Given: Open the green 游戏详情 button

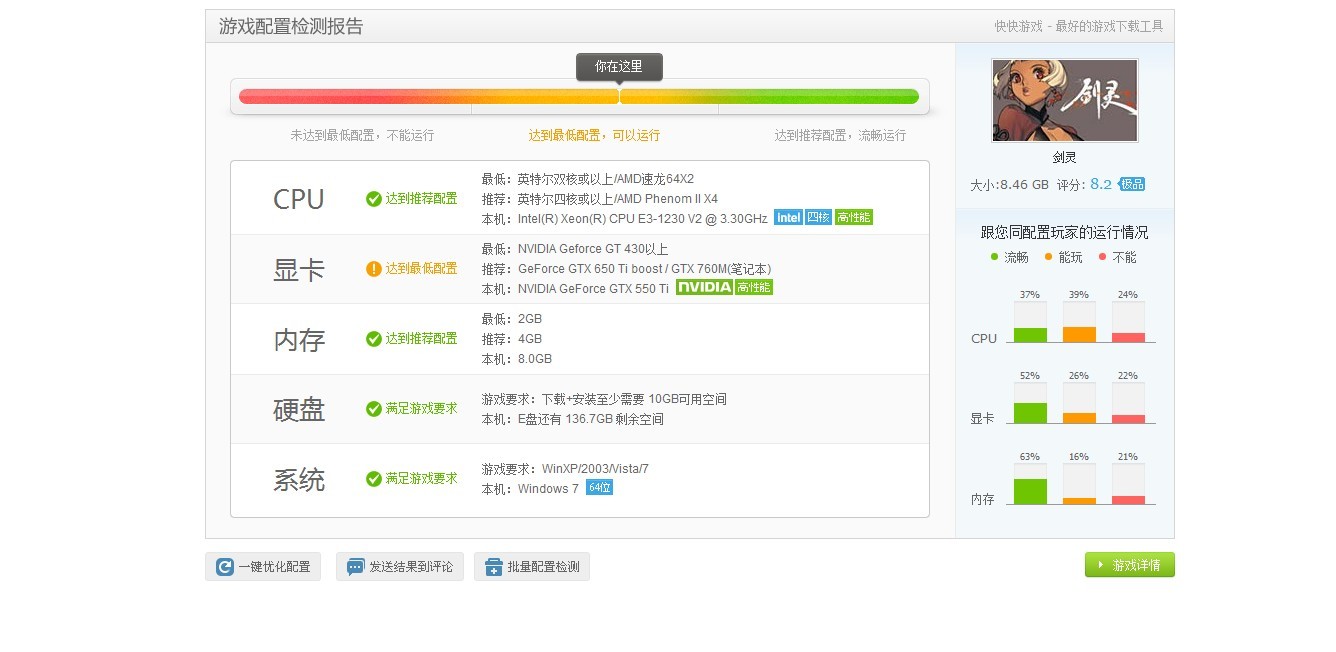Looking at the screenshot, I should (x=1129, y=565).
